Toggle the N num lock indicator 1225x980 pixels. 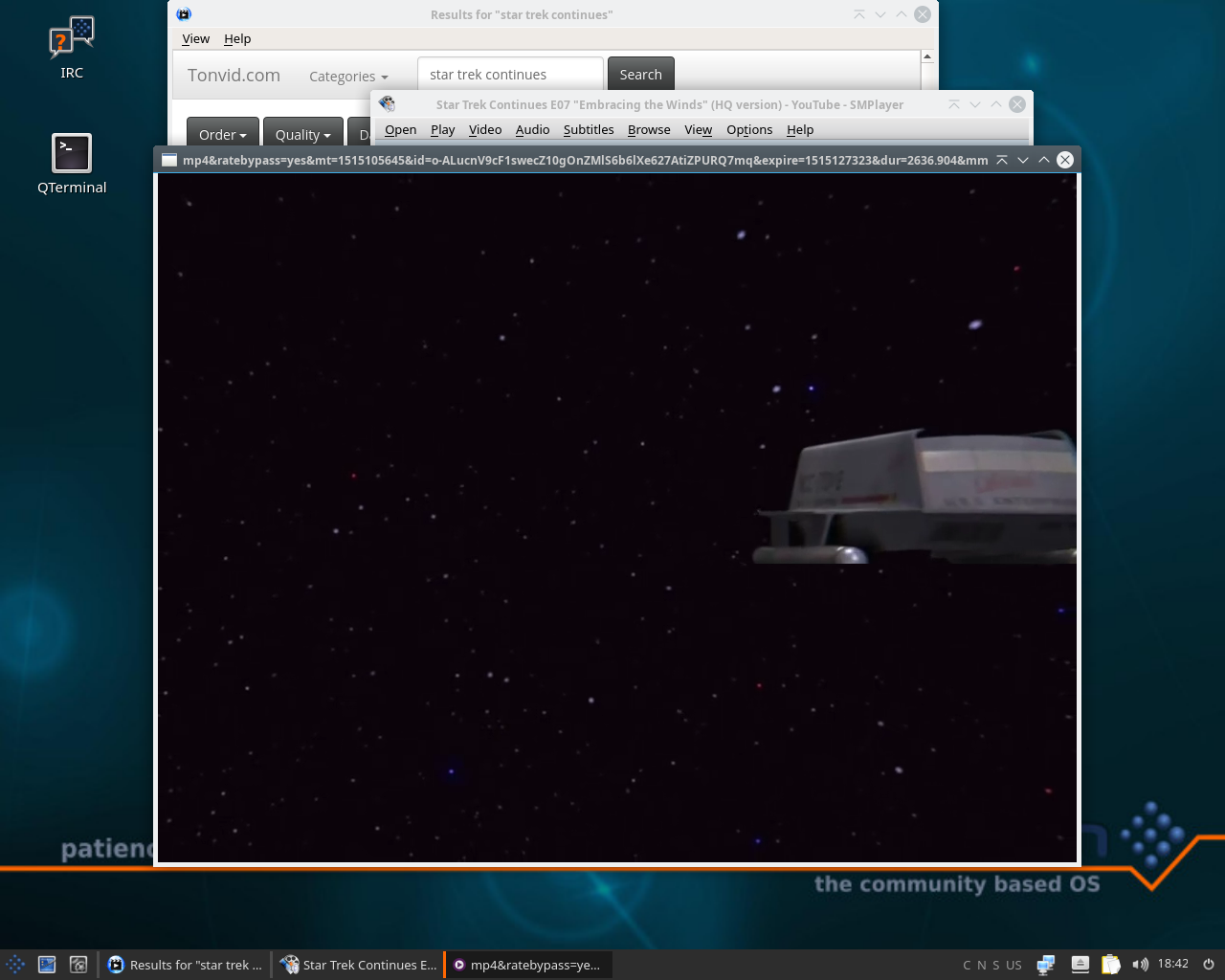coord(981,965)
